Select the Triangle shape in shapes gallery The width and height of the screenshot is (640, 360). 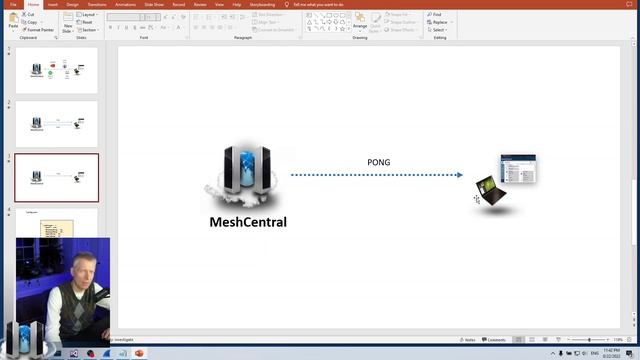click(309, 22)
